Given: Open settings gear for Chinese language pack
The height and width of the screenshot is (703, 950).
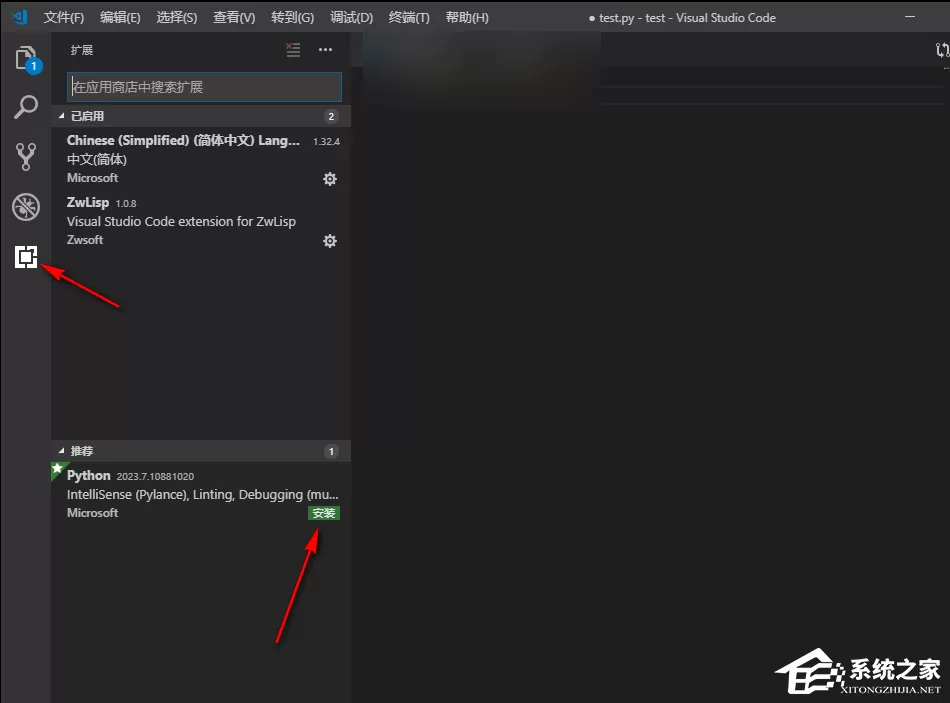Looking at the screenshot, I should tap(330, 179).
